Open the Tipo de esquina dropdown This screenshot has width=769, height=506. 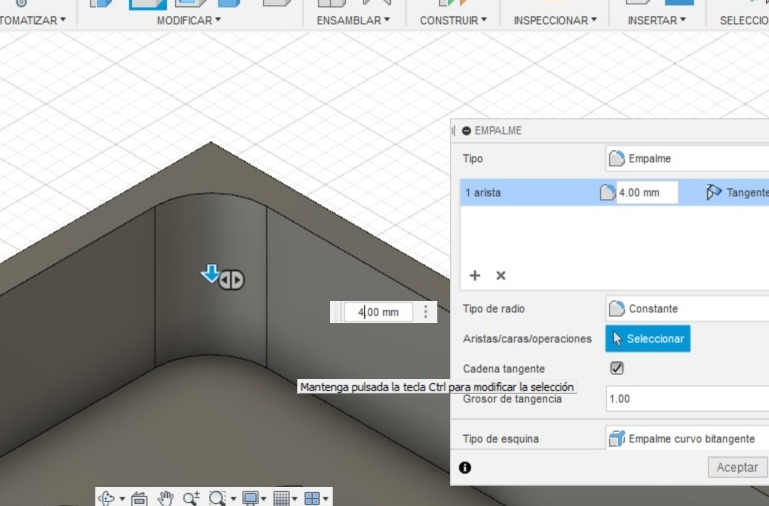687,438
